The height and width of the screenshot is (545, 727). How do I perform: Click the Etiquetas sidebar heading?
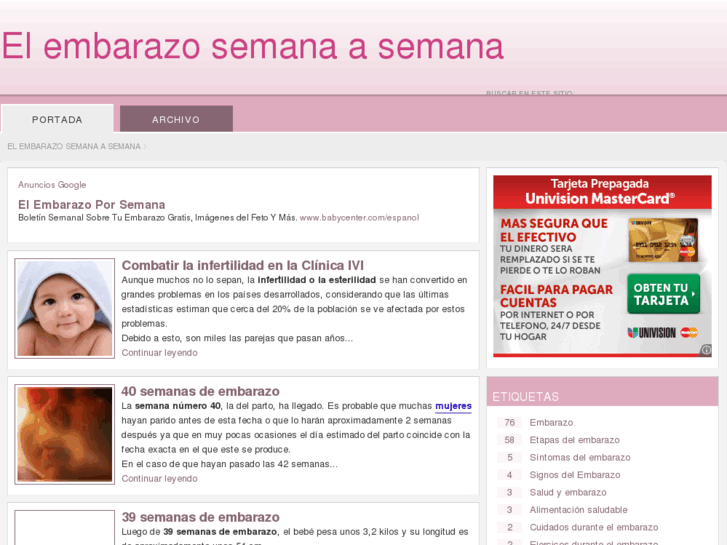tap(525, 397)
